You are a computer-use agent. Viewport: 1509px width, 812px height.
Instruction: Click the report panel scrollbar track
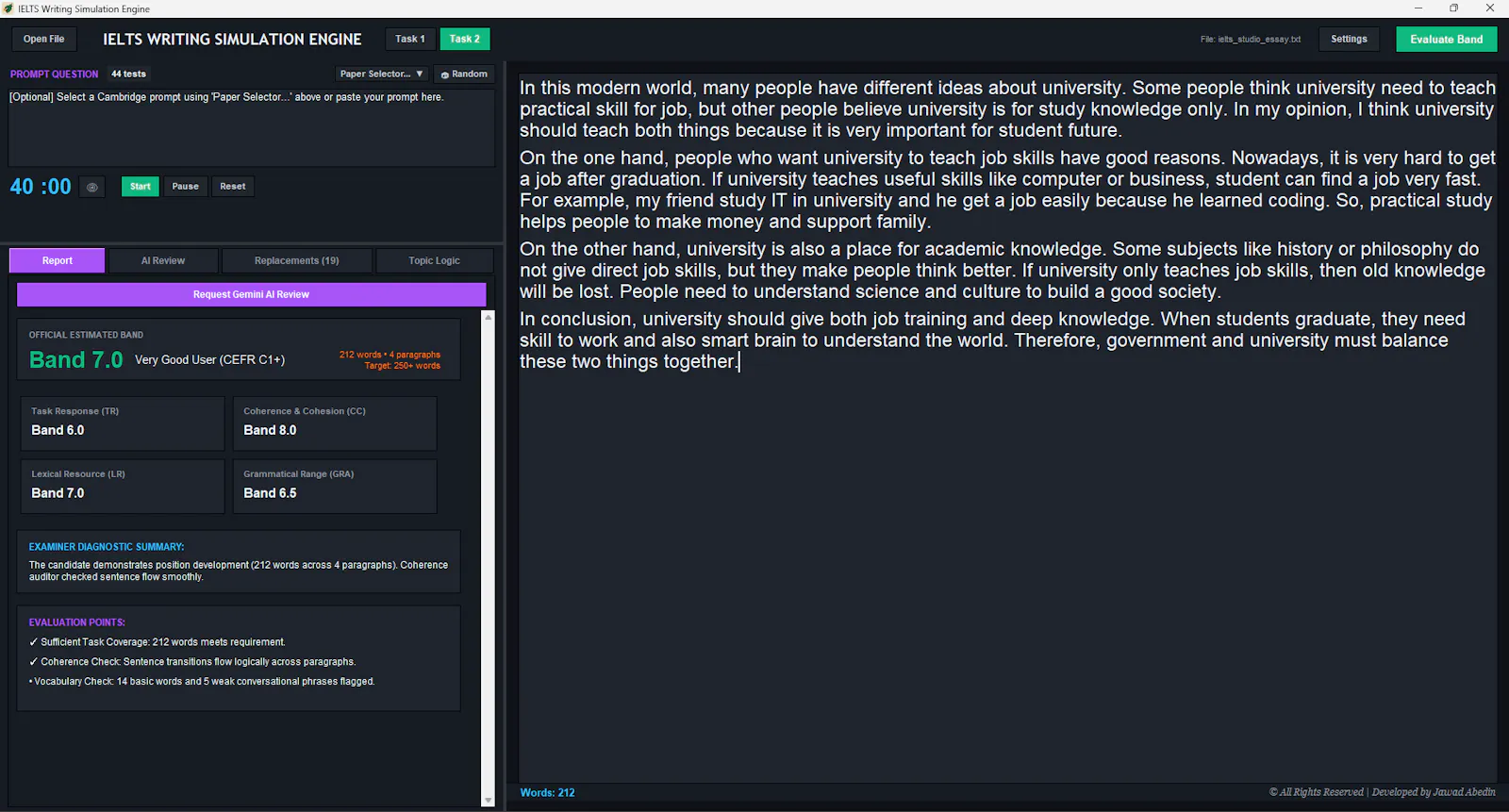pyautogui.click(x=489, y=558)
